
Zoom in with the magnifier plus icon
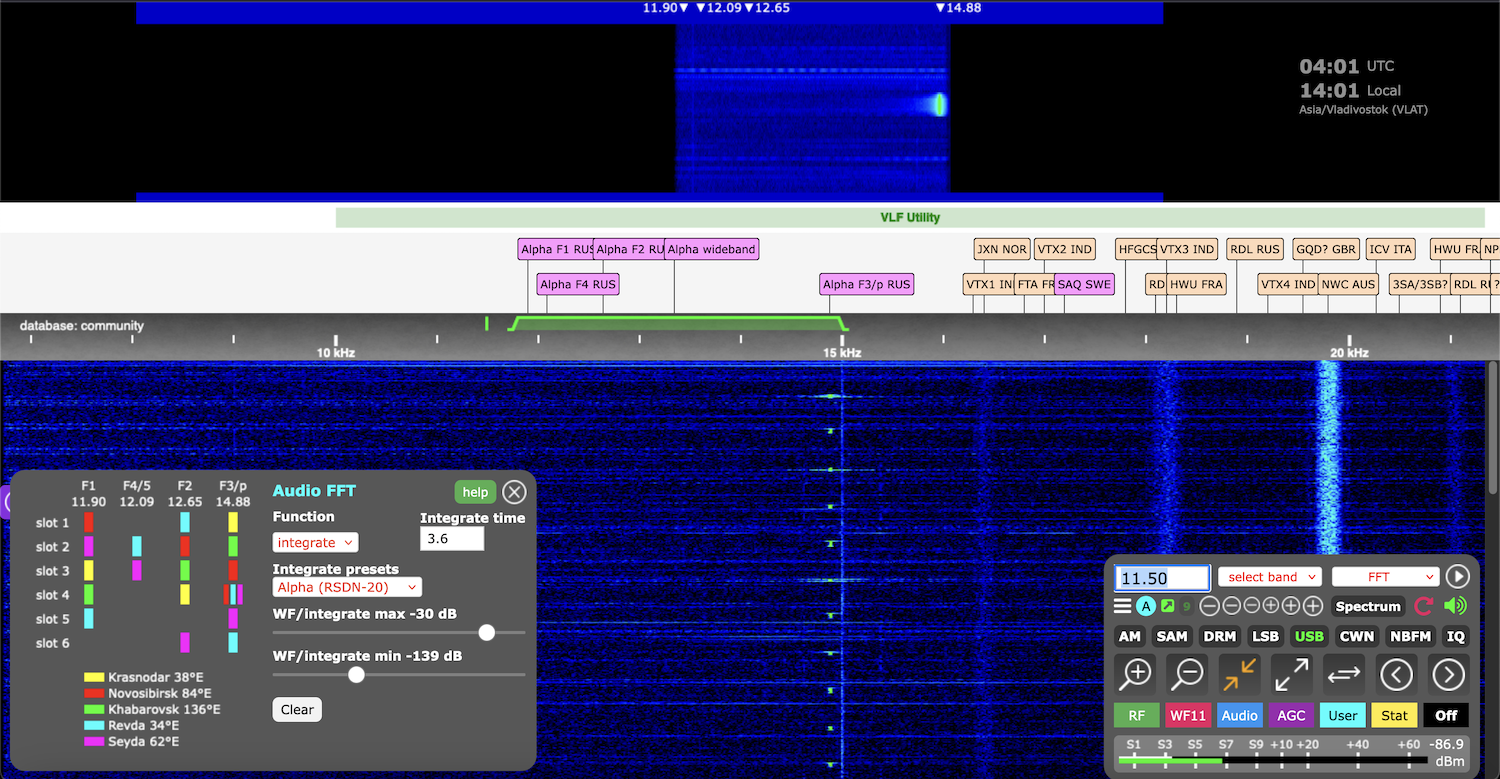tap(1136, 674)
